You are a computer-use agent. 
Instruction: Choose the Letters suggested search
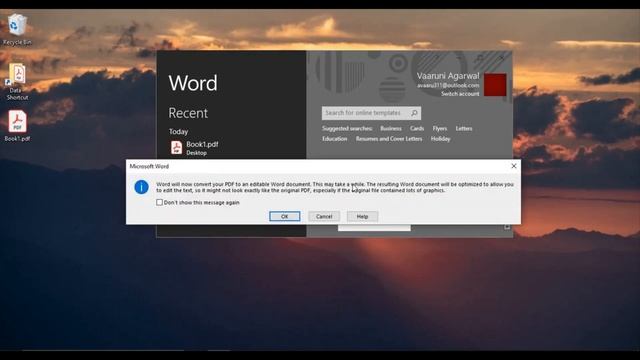click(464, 129)
